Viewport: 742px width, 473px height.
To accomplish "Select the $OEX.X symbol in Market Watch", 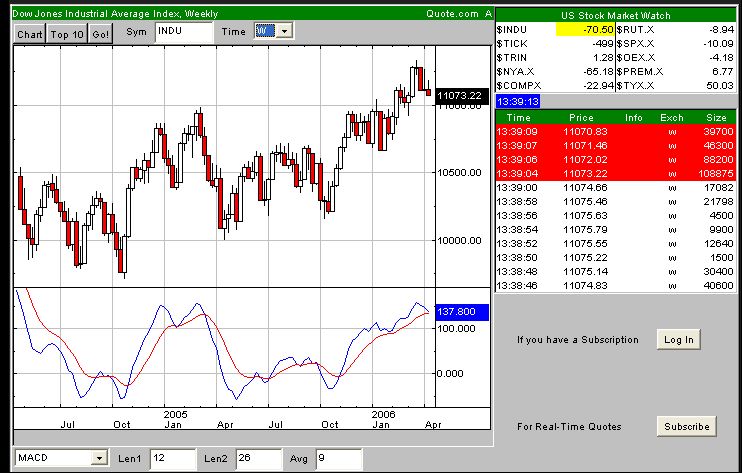I will click(x=636, y=58).
